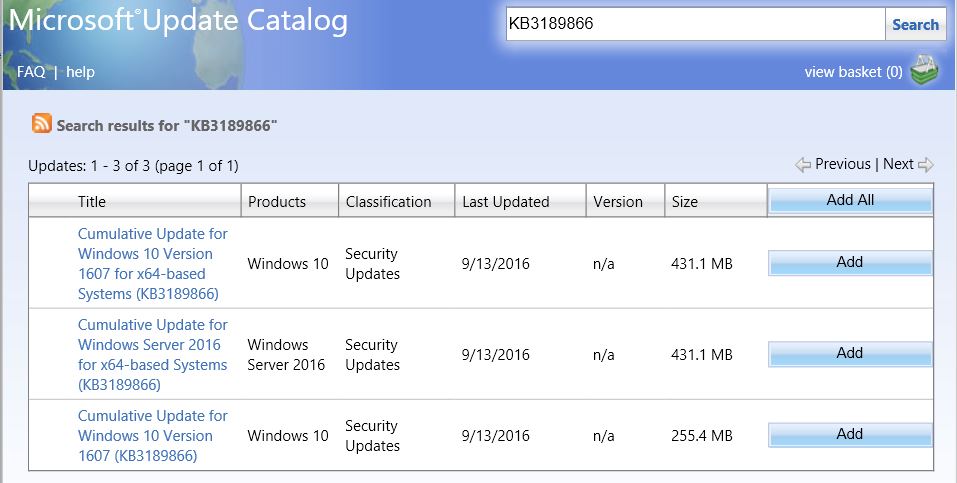Click the Next arrow icon
This screenshot has width=957, height=483.
point(926,165)
